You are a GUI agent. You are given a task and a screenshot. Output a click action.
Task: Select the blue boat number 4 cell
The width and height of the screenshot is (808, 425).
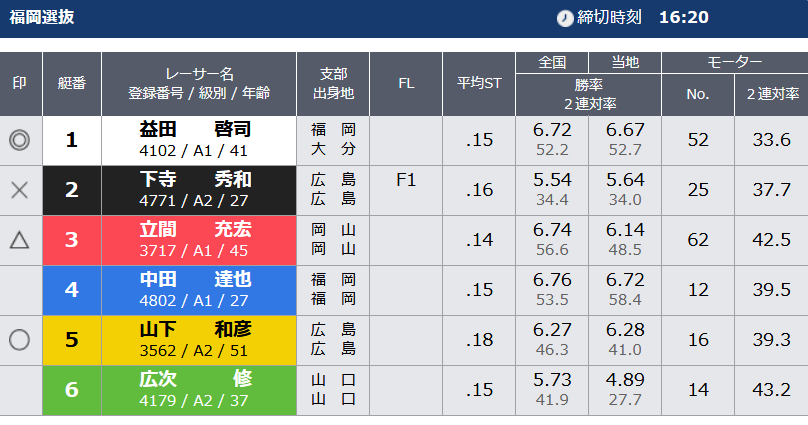tap(72, 291)
